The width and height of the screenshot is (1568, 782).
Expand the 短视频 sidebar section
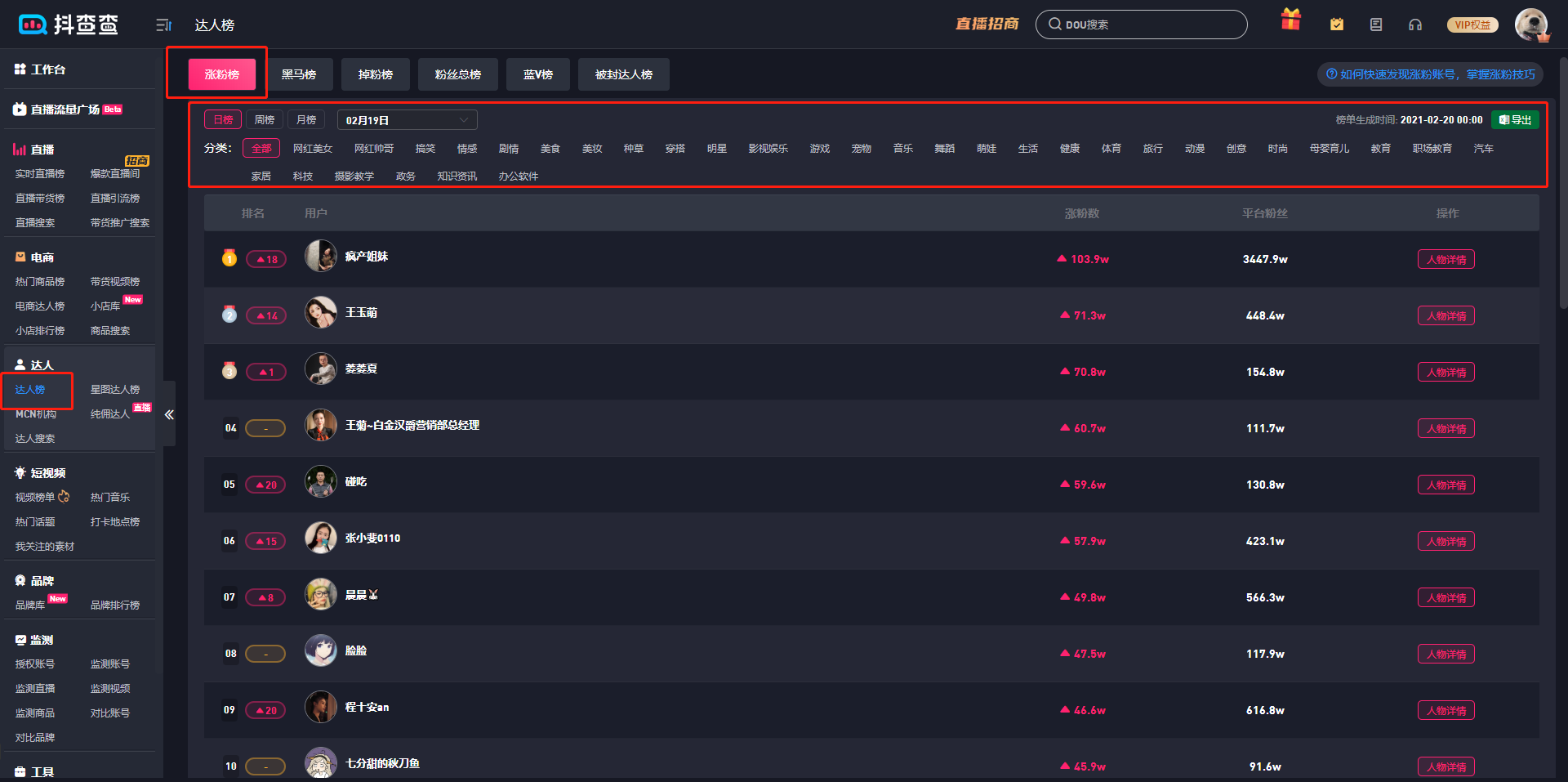pyautogui.click(x=47, y=473)
